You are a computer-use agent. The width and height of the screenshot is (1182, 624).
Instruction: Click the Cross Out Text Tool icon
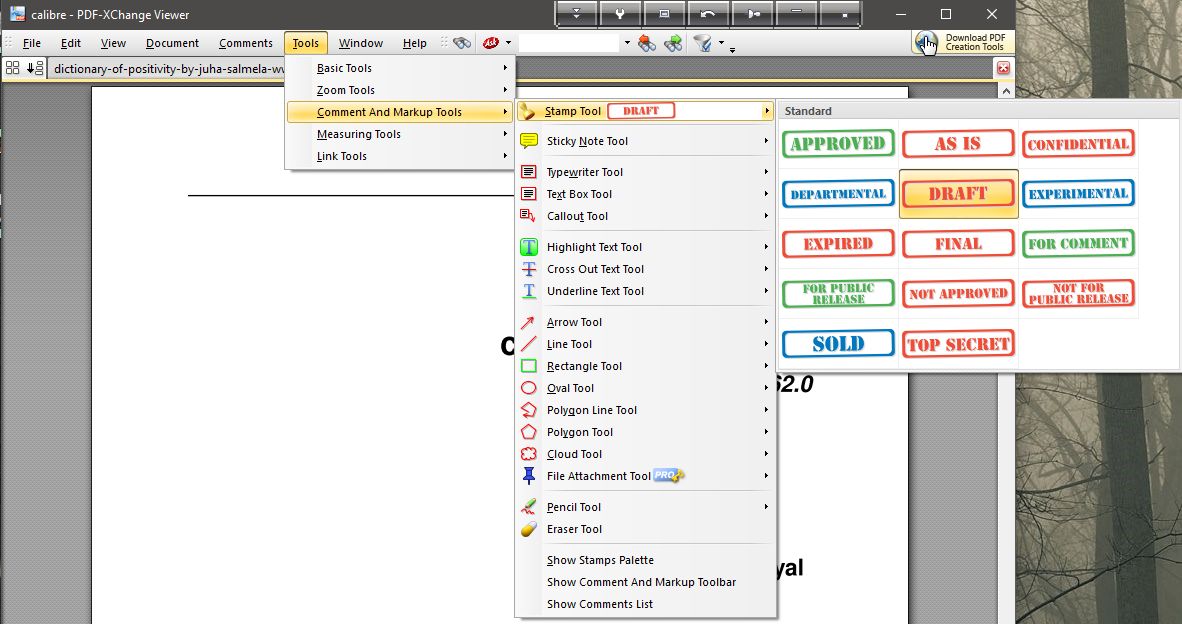[x=528, y=269]
